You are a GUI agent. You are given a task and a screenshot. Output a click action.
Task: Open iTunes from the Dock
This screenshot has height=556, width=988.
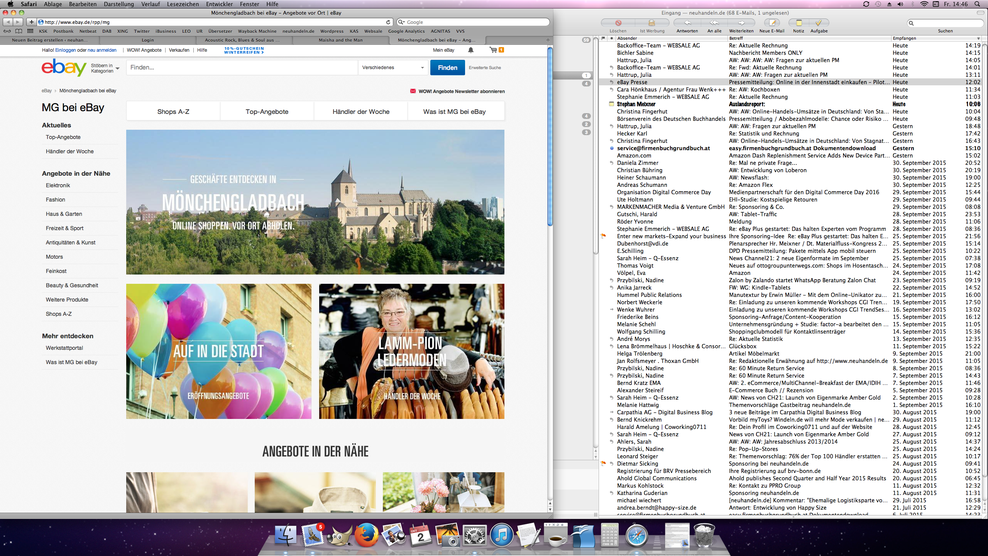(502, 535)
